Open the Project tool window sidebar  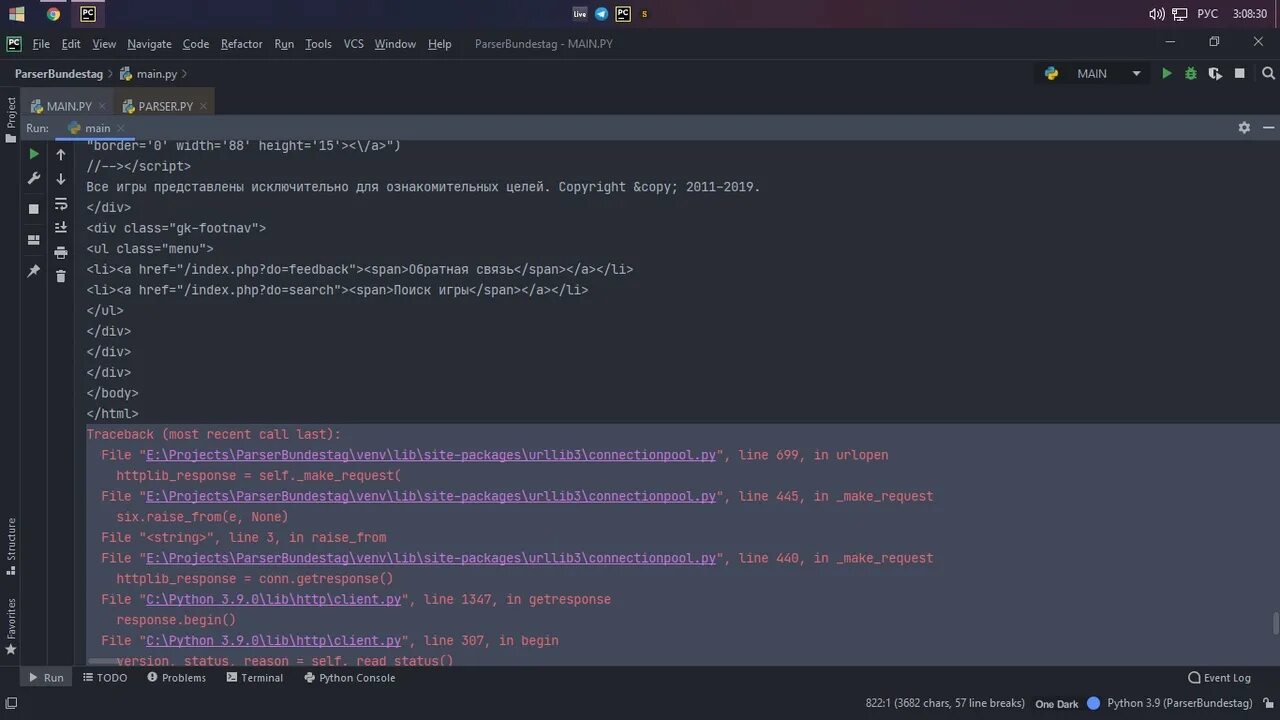tap(11, 121)
